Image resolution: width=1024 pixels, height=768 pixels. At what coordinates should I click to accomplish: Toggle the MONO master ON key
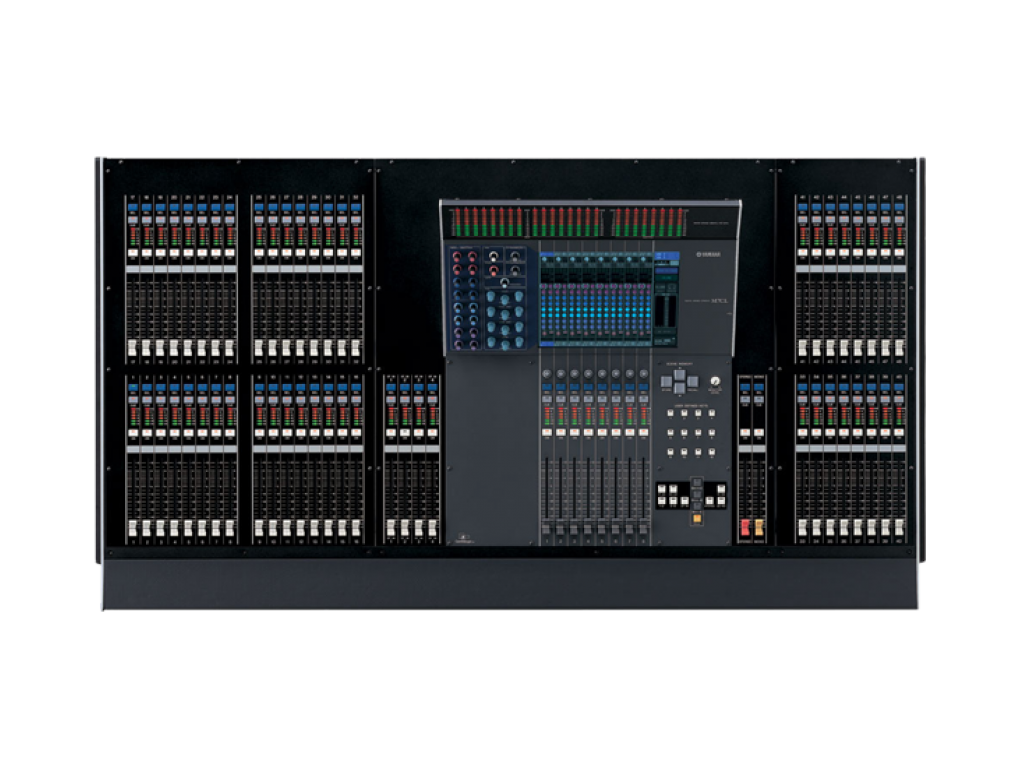(x=759, y=433)
